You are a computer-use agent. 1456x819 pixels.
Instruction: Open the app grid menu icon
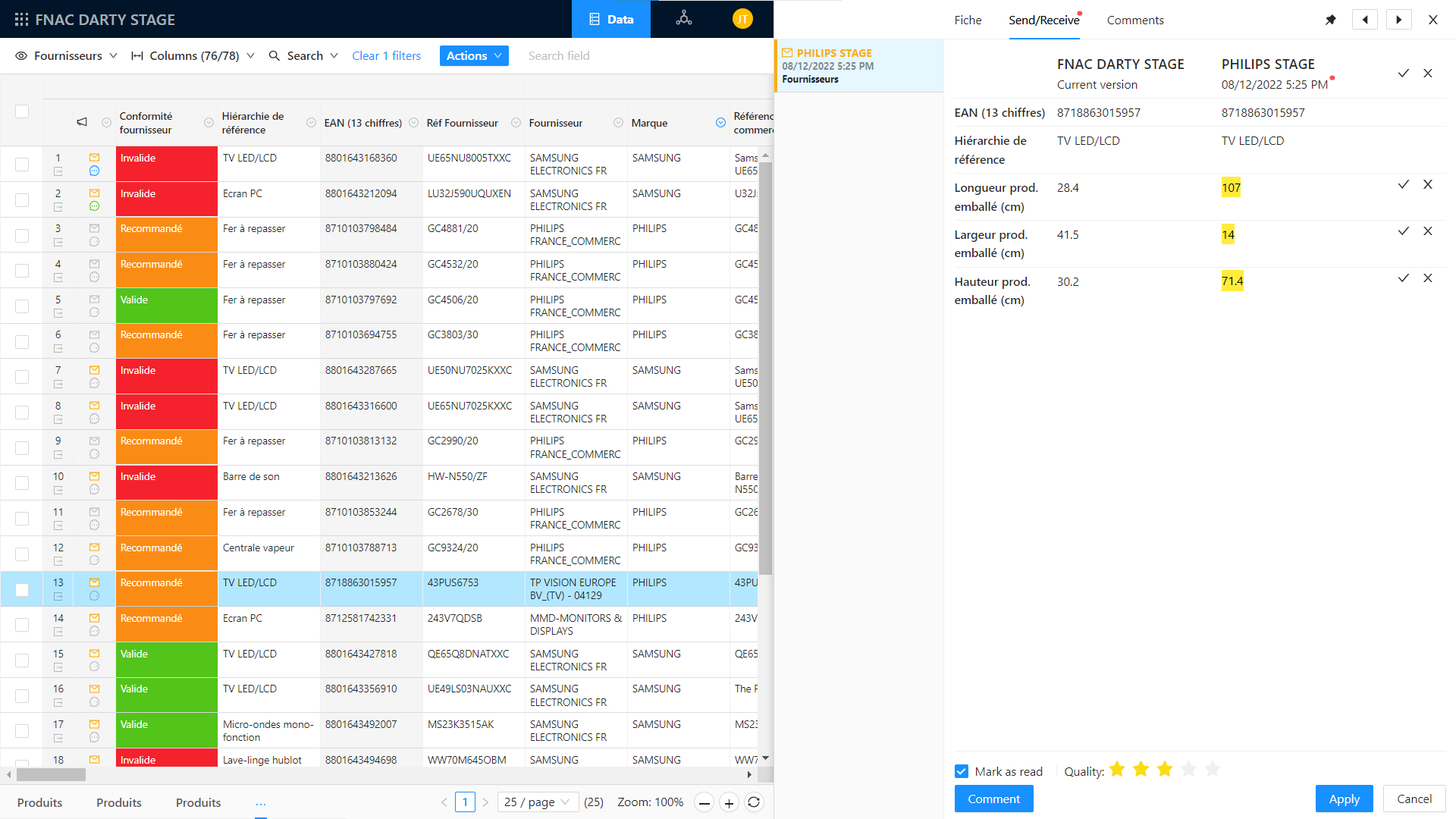click(21, 20)
